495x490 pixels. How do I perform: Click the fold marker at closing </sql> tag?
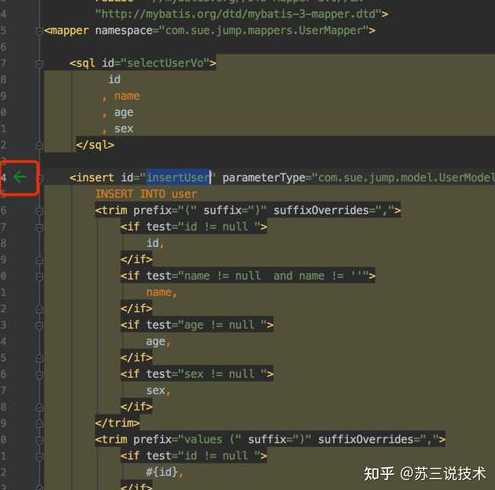tap(39, 145)
